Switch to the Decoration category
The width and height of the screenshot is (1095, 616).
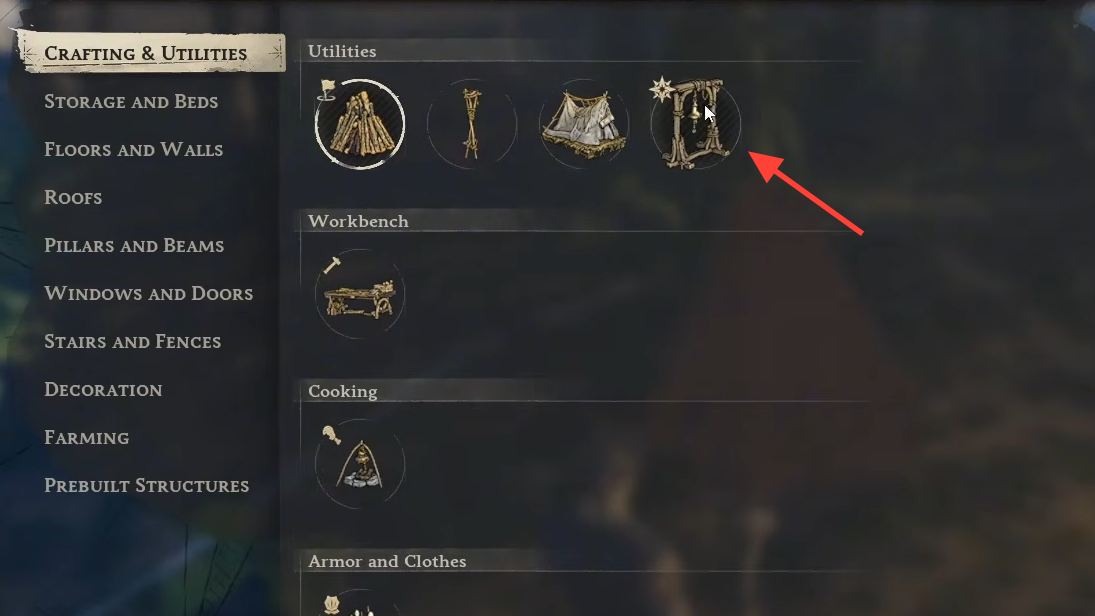point(103,390)
